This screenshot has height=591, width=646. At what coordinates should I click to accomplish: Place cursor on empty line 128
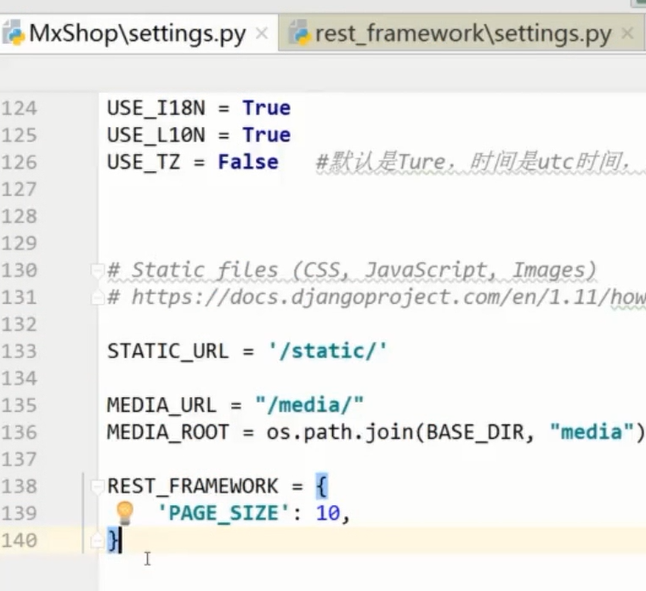[x=371, y=216]
